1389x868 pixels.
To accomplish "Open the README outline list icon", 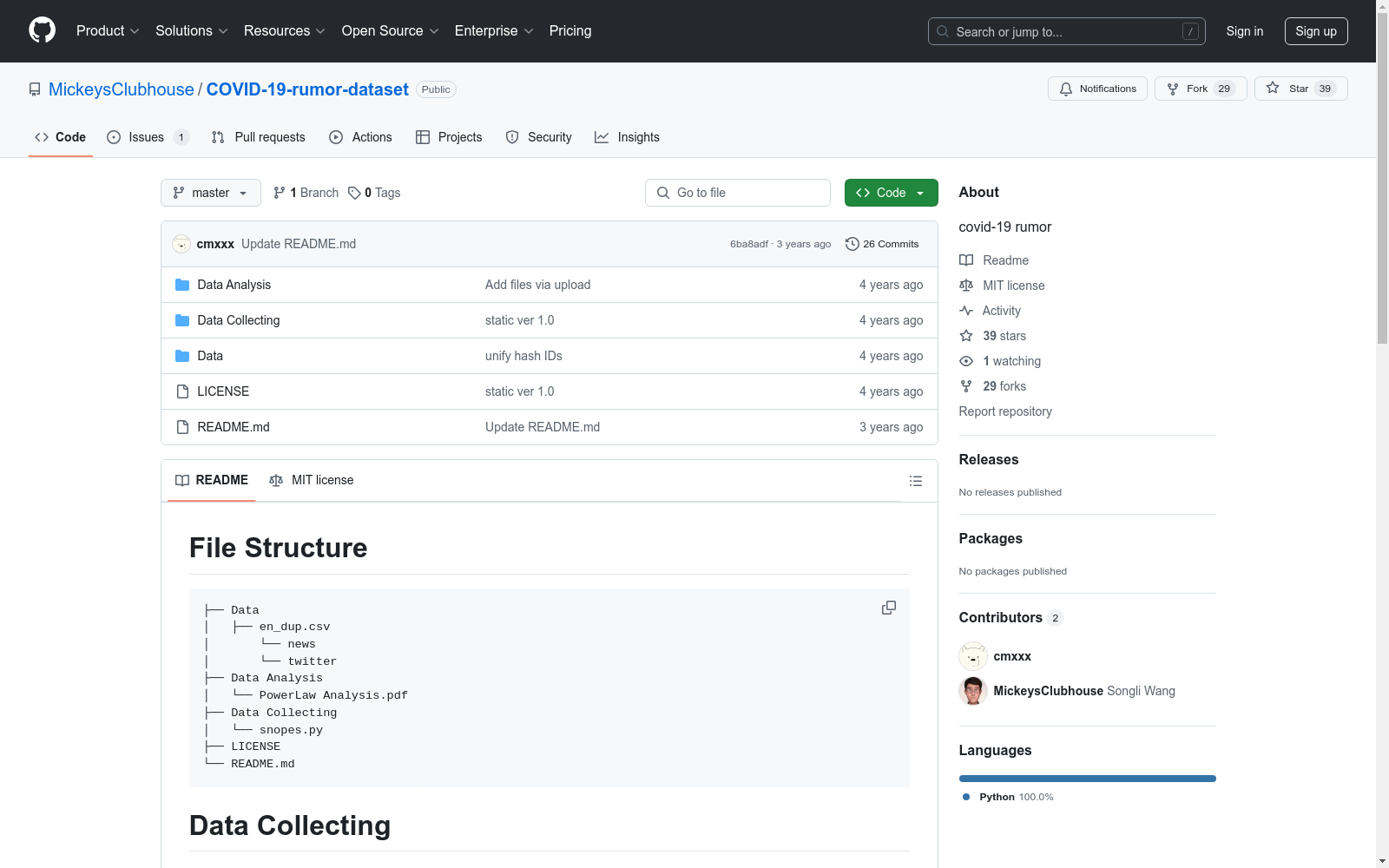I will 916,481.
